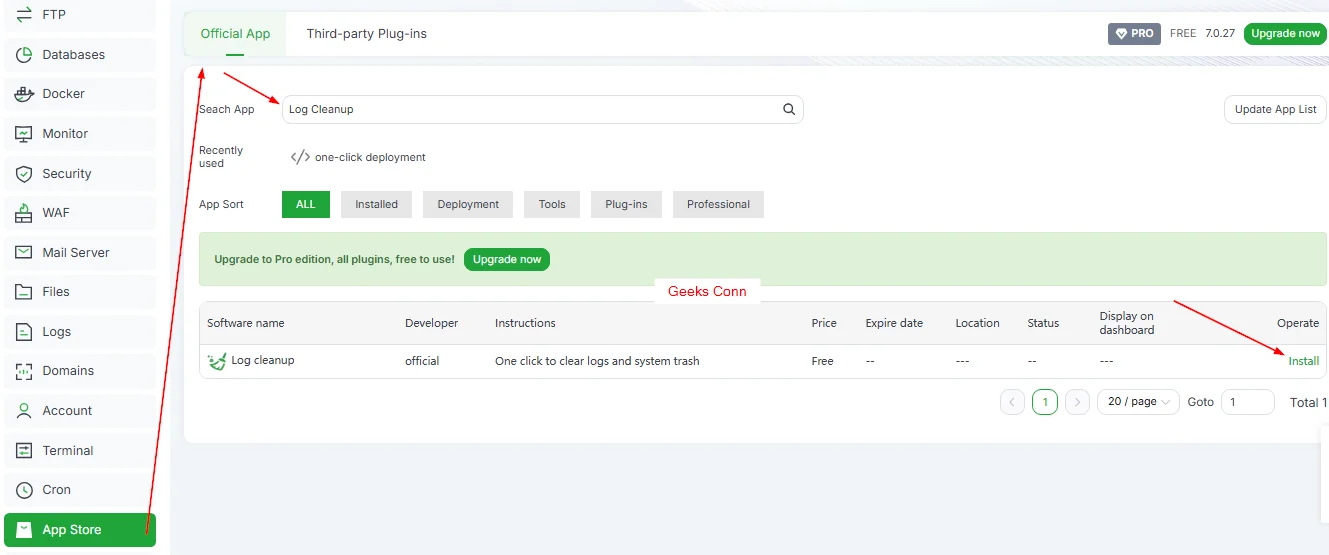Click the Monitor sidebar icon
Viewport: 1329px width, 555px height.
tap(24, 134)
